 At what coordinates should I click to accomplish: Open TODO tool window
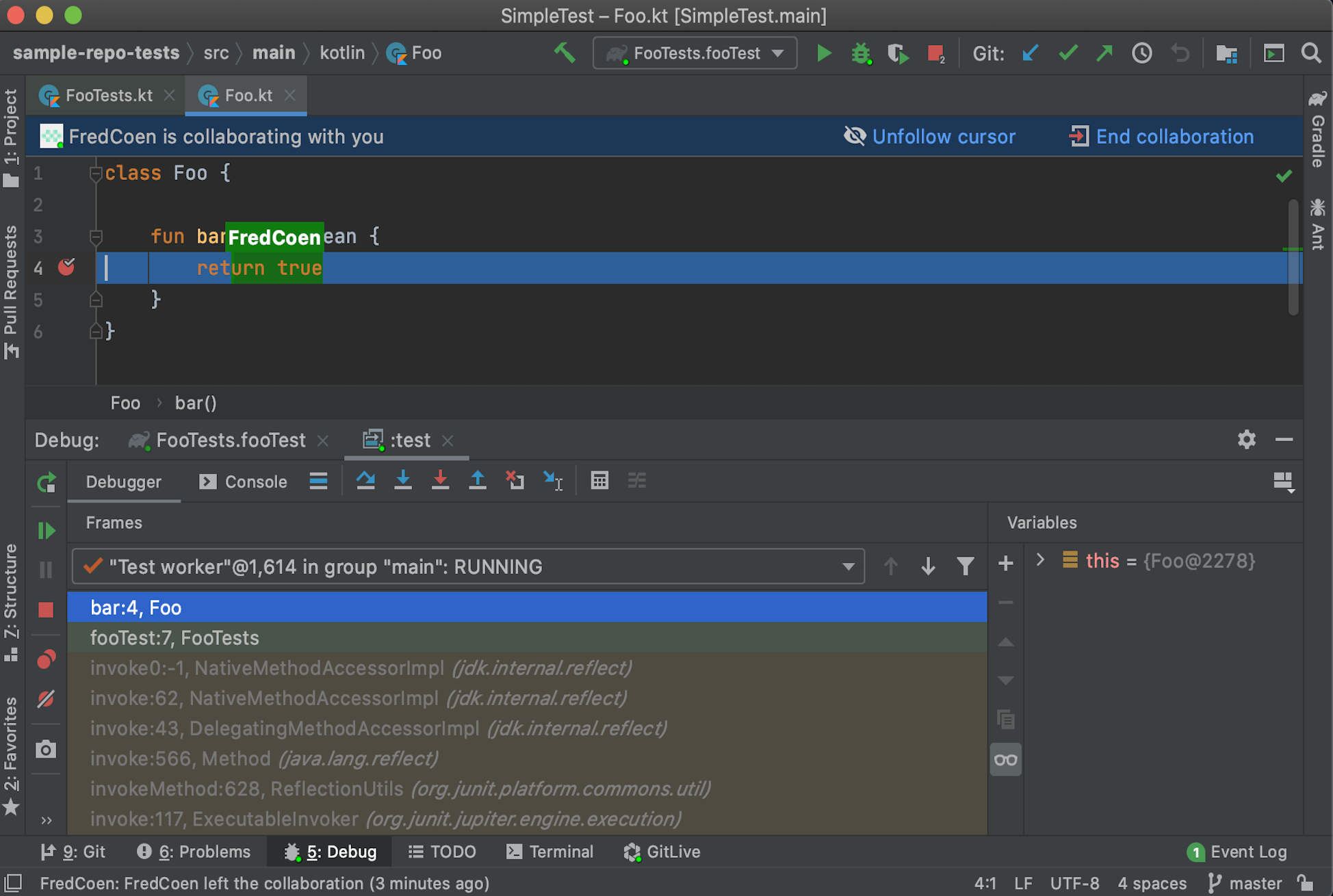point(442,852)
